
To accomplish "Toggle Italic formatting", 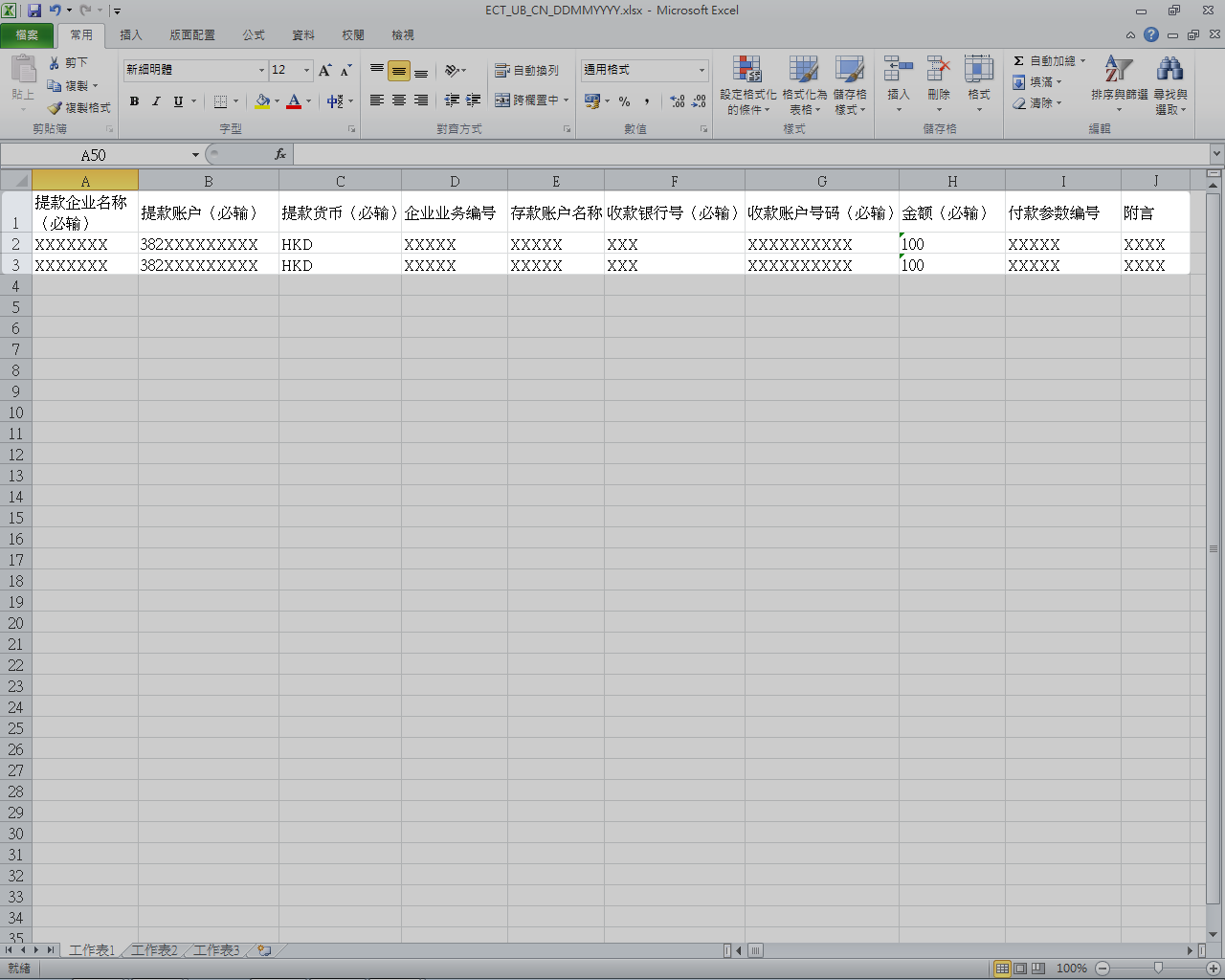I will [156, 101].
